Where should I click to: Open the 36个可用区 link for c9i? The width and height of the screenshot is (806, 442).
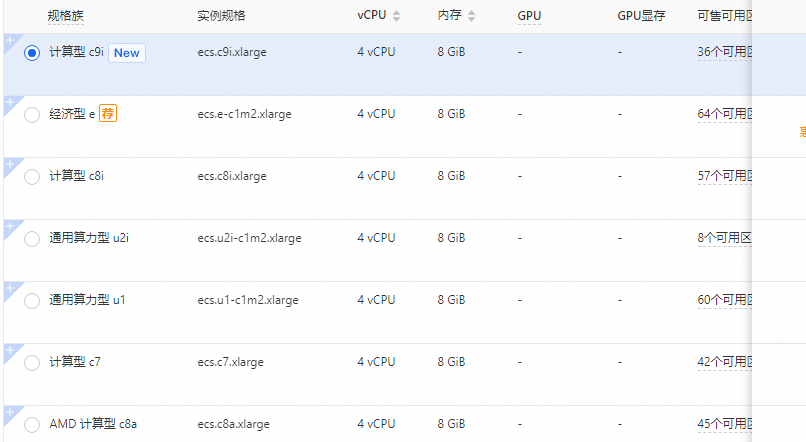[724, 52]
